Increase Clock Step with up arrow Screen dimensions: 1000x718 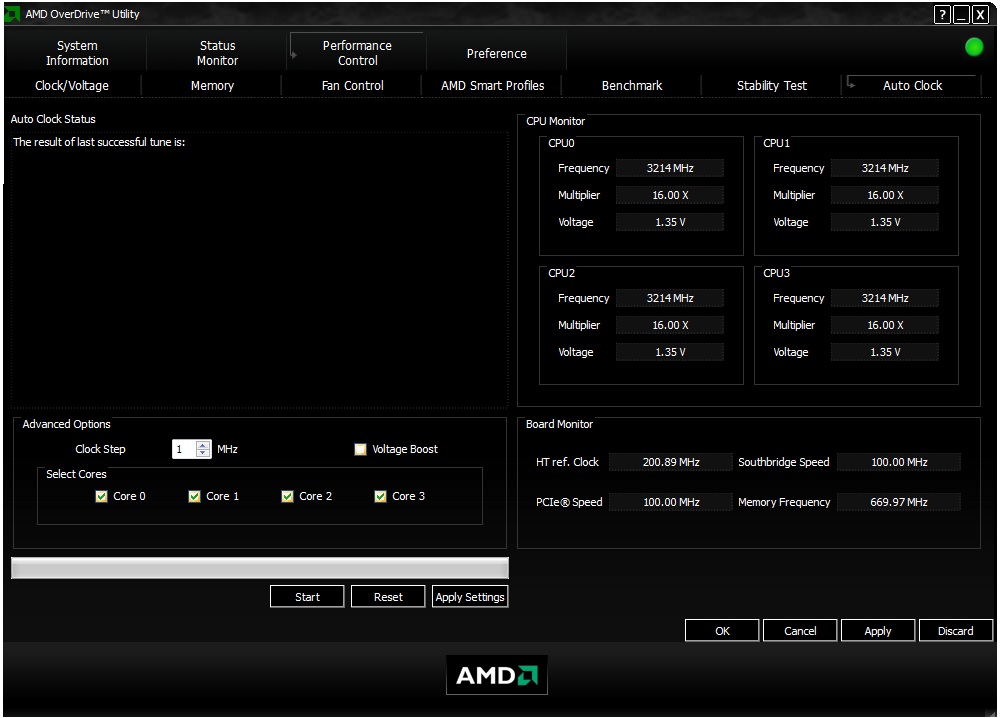(x=203, y=444)
